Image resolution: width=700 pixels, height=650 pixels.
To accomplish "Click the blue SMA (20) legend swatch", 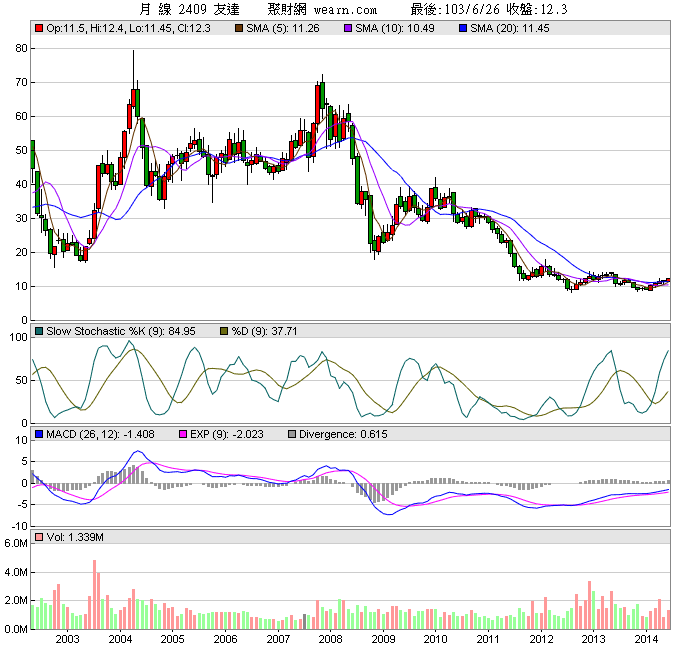I will [x=463, y=28].
